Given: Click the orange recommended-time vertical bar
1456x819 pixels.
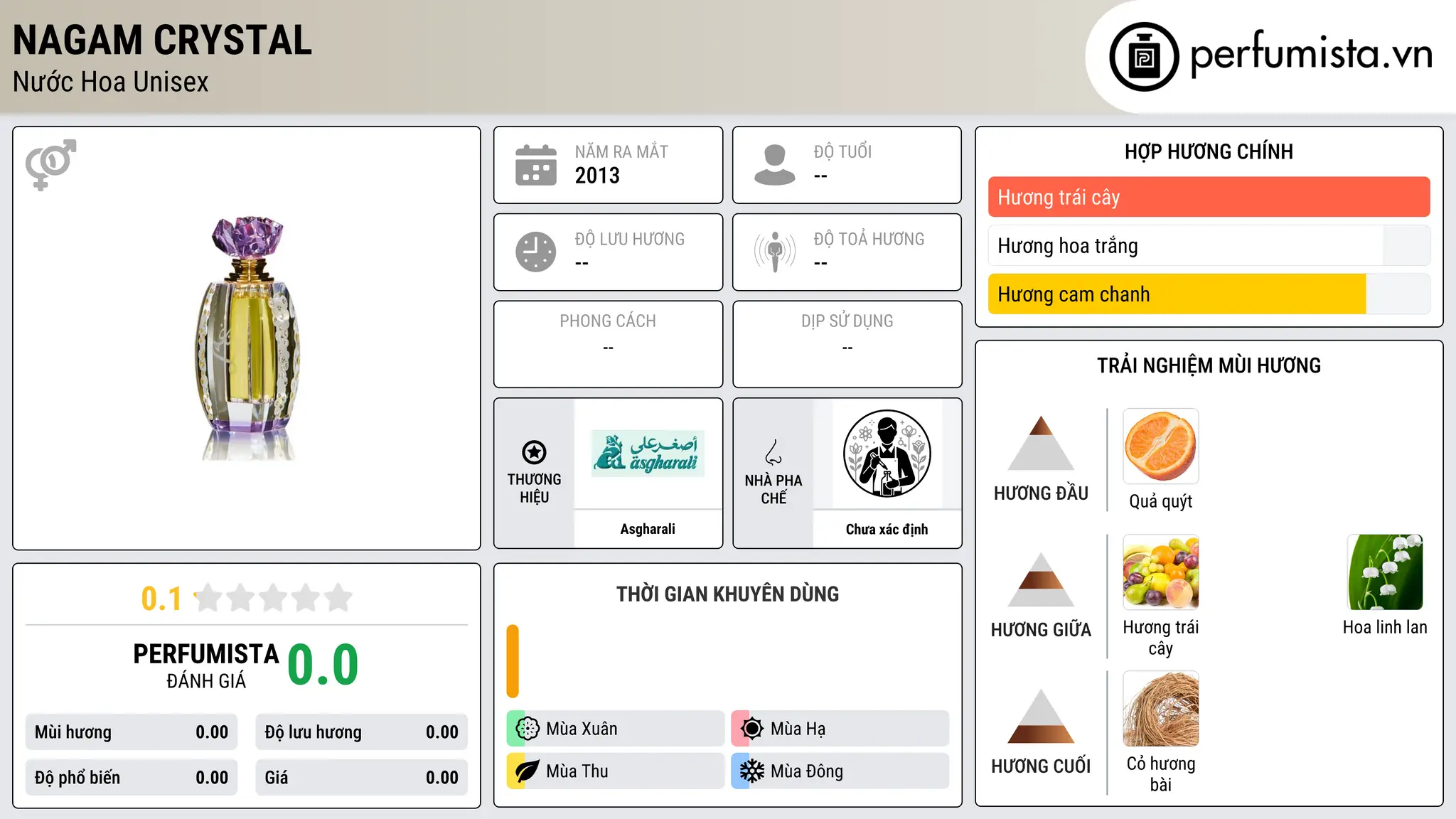Looking at the screenshot, I should pyautogui.click(x=513, y=661).
